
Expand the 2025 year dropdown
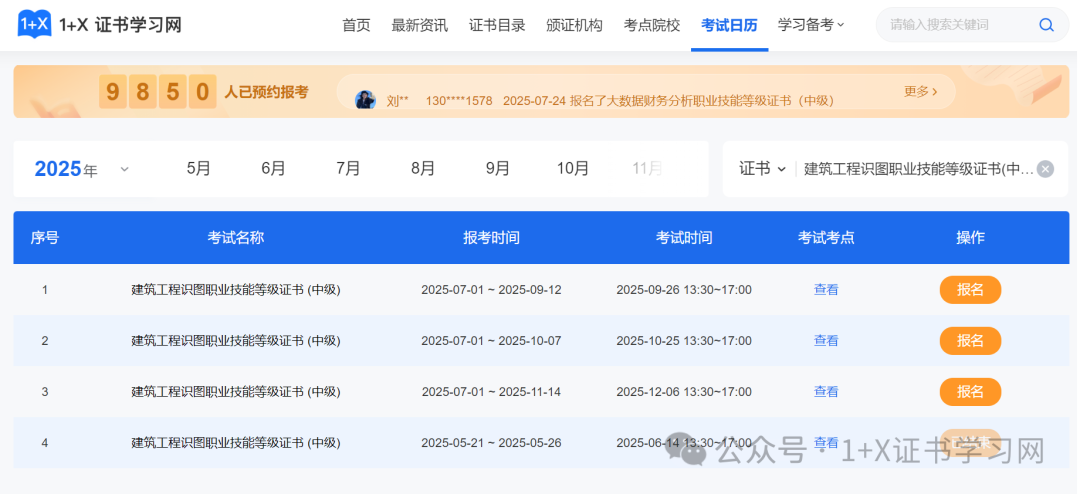click(124, 169)
